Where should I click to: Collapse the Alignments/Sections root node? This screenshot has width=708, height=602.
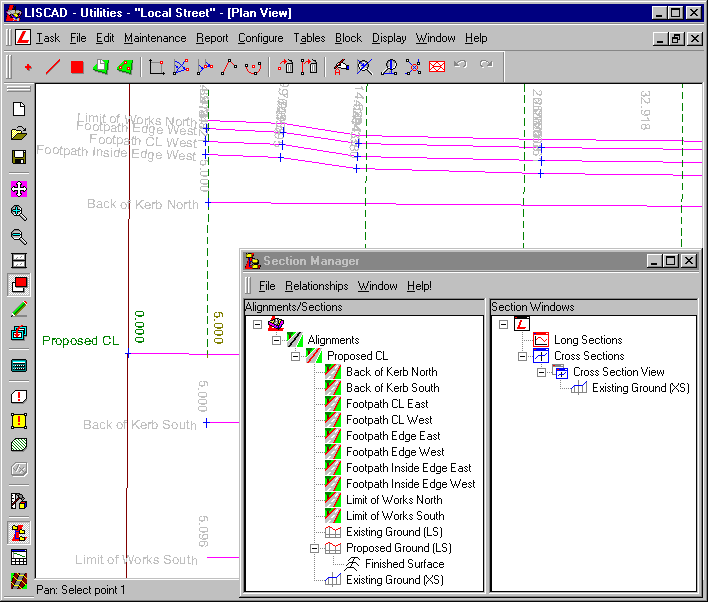tap(257, 324)
